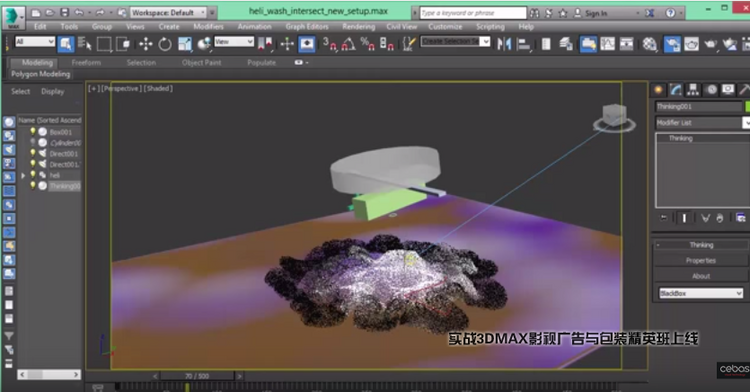750x392 pixels.
Task: Click the search keyword input field
Action: click(473, 13)
